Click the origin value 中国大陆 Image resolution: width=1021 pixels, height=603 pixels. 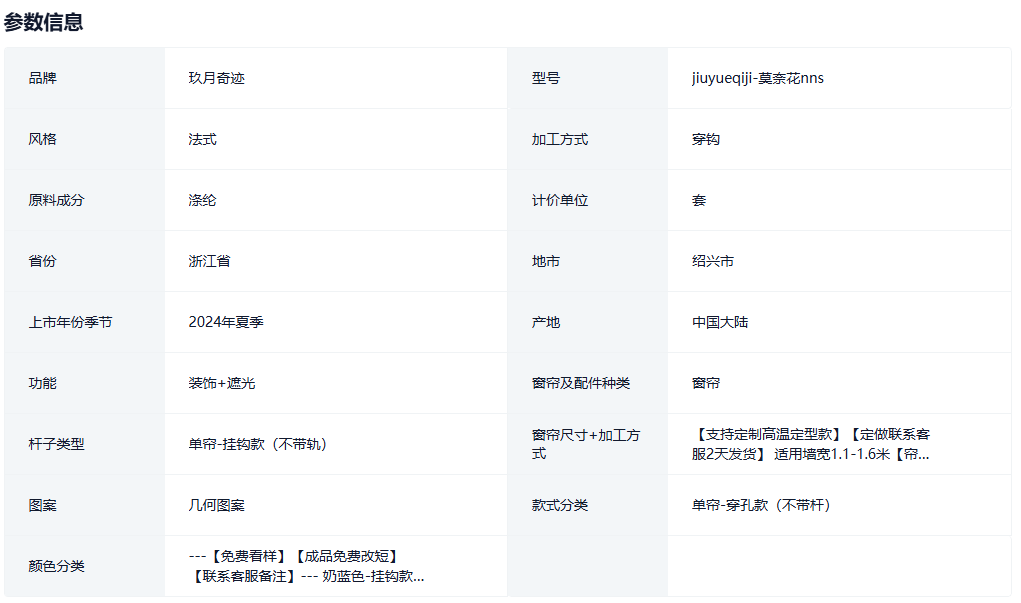[719, 322]
